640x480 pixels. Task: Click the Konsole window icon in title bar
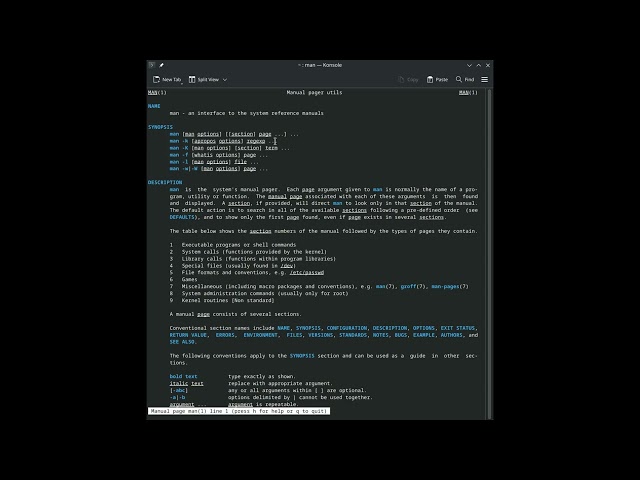pos(152,65)
